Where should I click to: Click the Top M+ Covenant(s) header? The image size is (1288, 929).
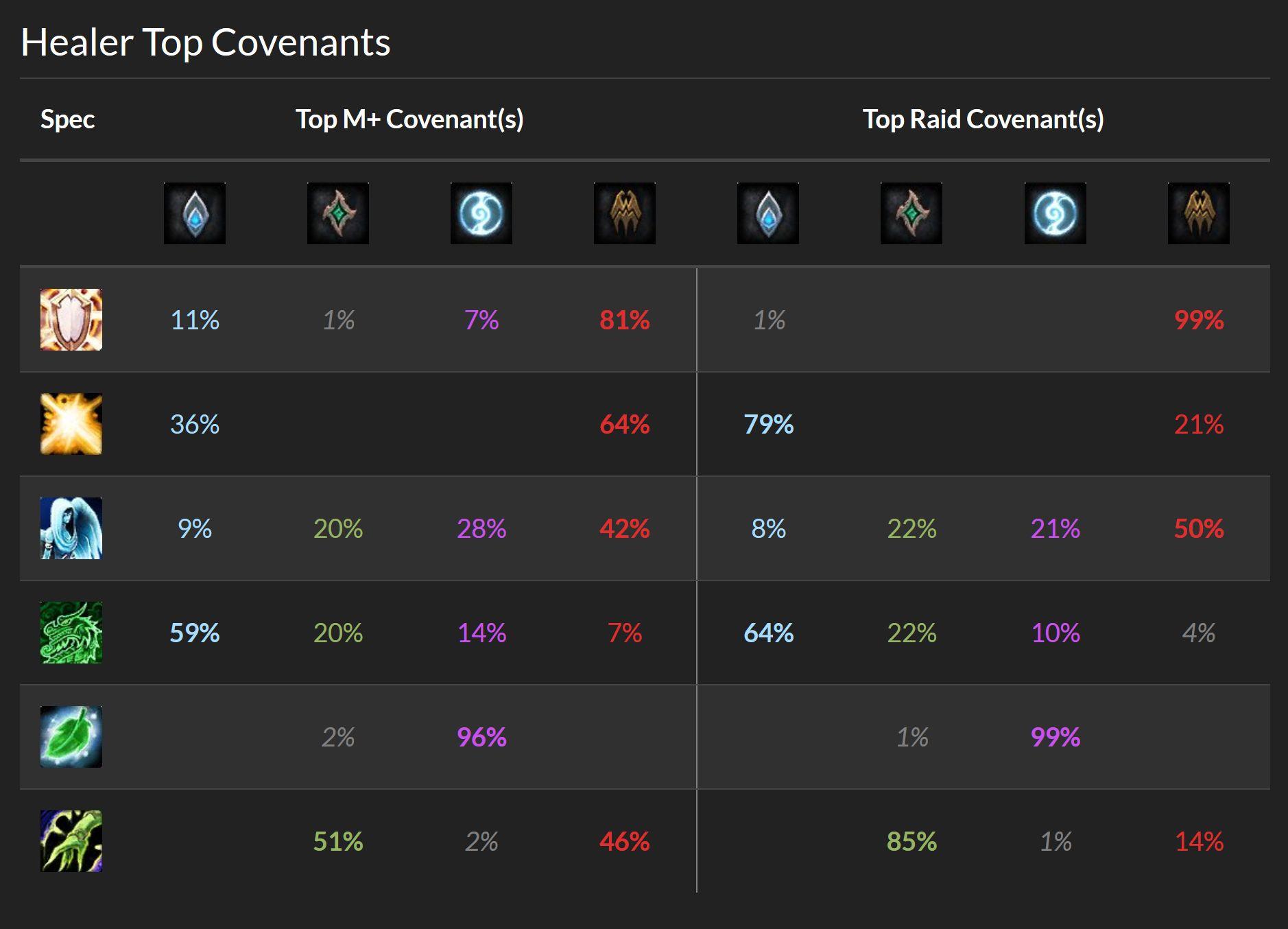pos(409,119)
